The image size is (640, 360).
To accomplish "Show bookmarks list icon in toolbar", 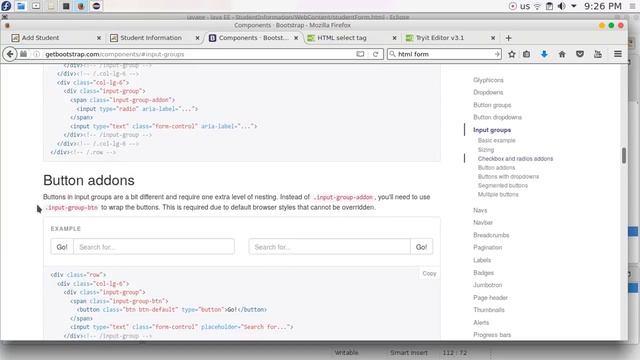I will [527, 54].
